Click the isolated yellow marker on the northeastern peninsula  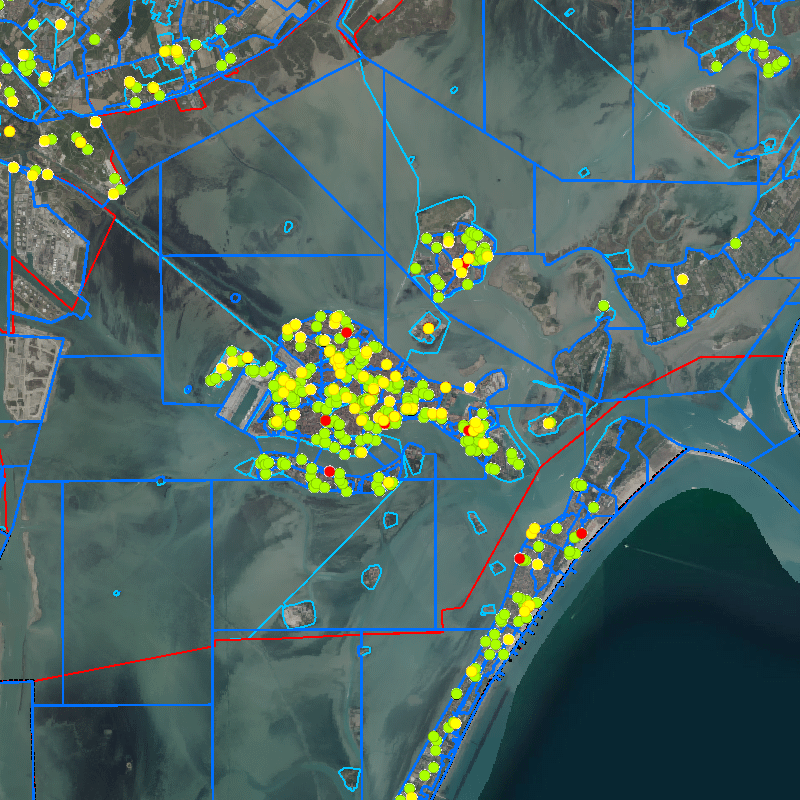(x=682, y=279)
